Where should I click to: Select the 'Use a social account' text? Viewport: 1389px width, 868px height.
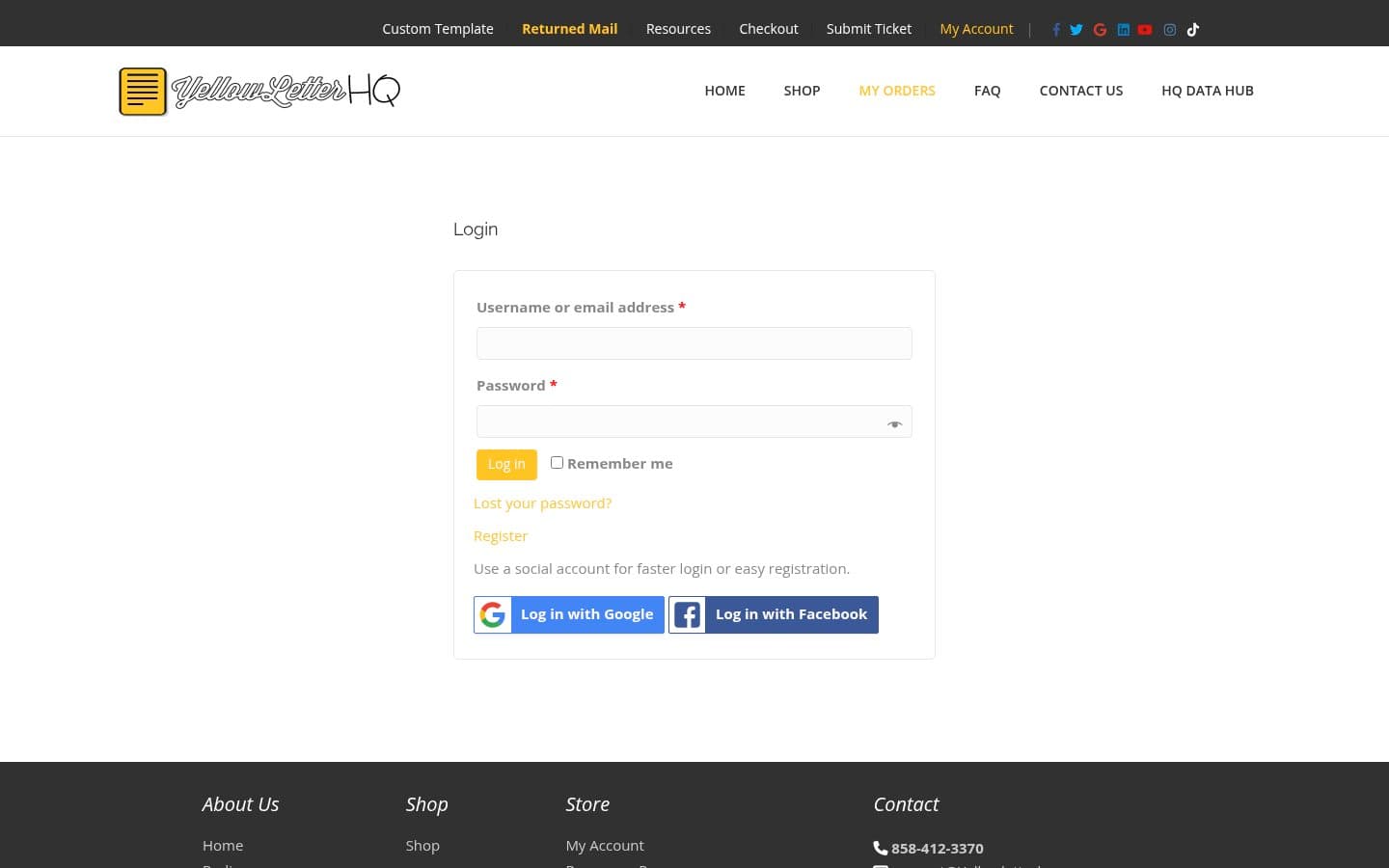point(662,569)
